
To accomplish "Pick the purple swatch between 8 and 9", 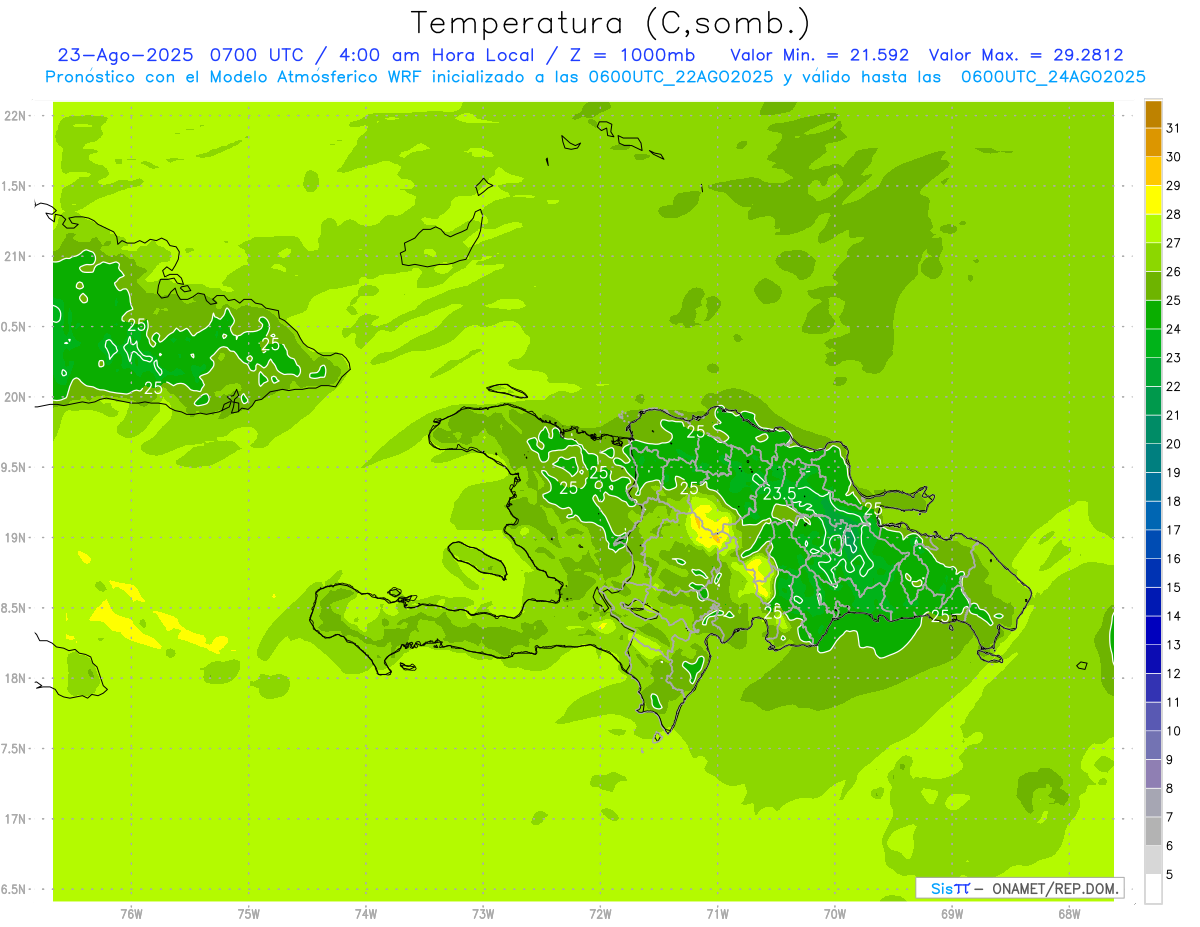I will (x=1153, y=775).
